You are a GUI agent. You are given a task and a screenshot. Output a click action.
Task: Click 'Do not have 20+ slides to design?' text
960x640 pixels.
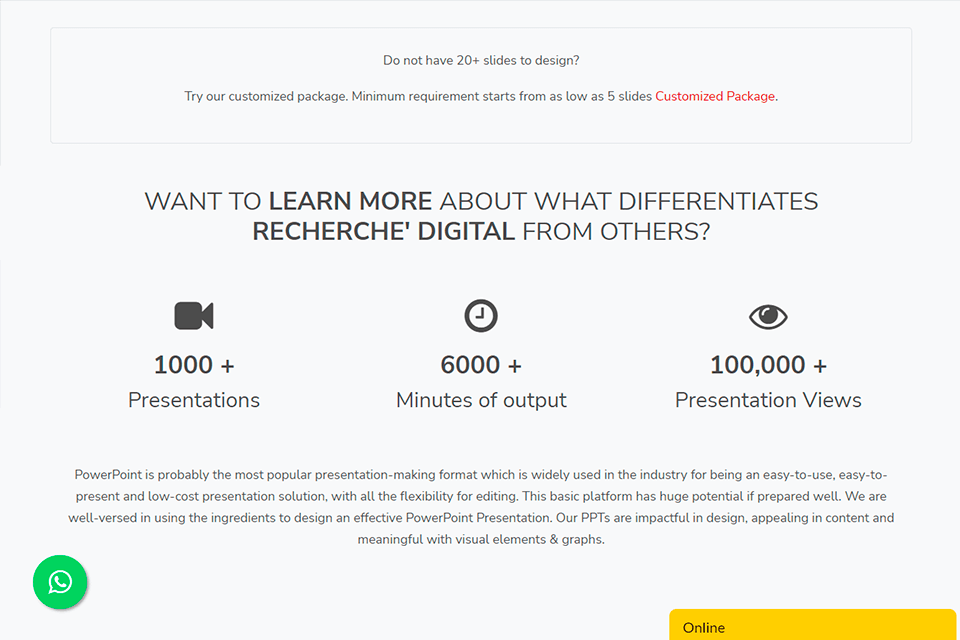point(481,60)
